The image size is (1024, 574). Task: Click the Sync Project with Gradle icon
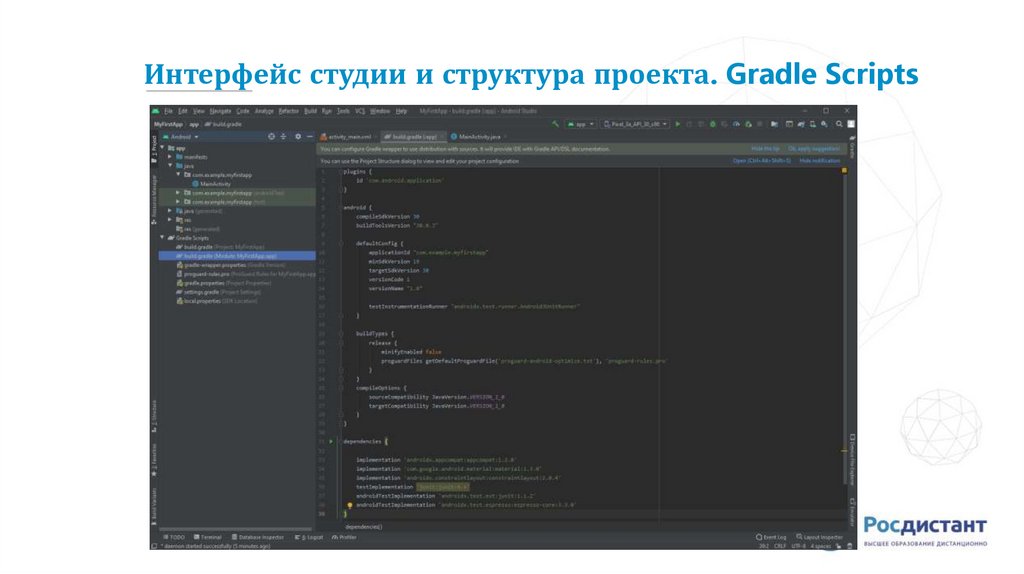(x=801, y=124)
